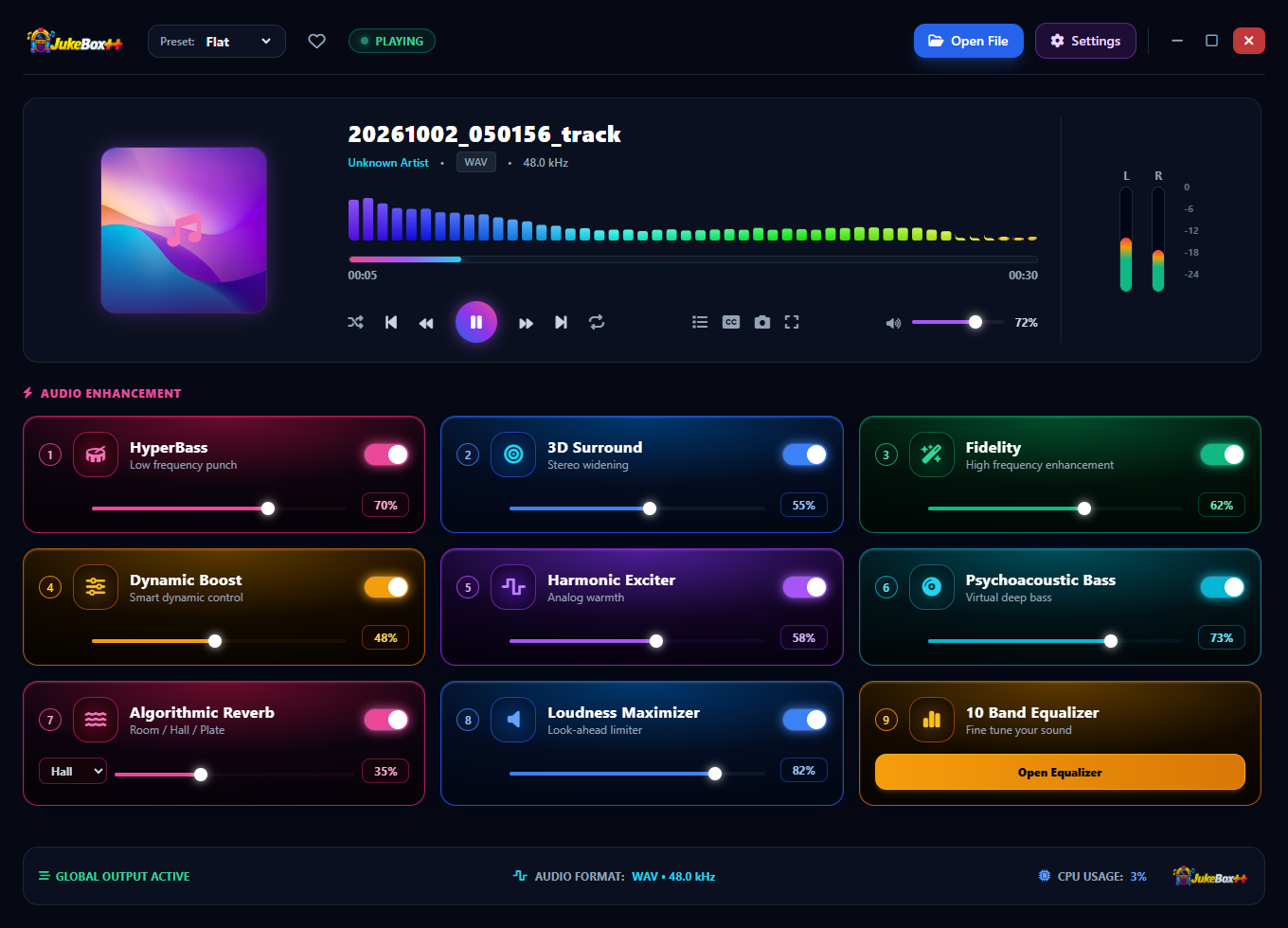The height and width of the screenshot is (928, 1288).
Task: Toggle closed captions
Action: [731, 322]
